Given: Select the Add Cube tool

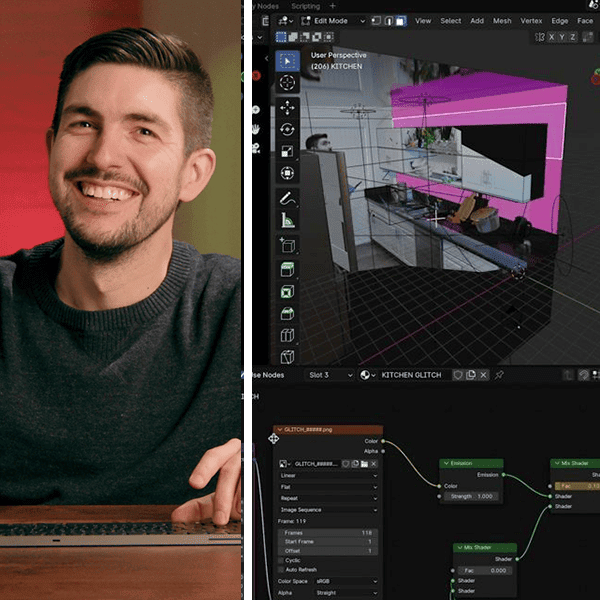Looking at the screenshot, I should point(287,245).
